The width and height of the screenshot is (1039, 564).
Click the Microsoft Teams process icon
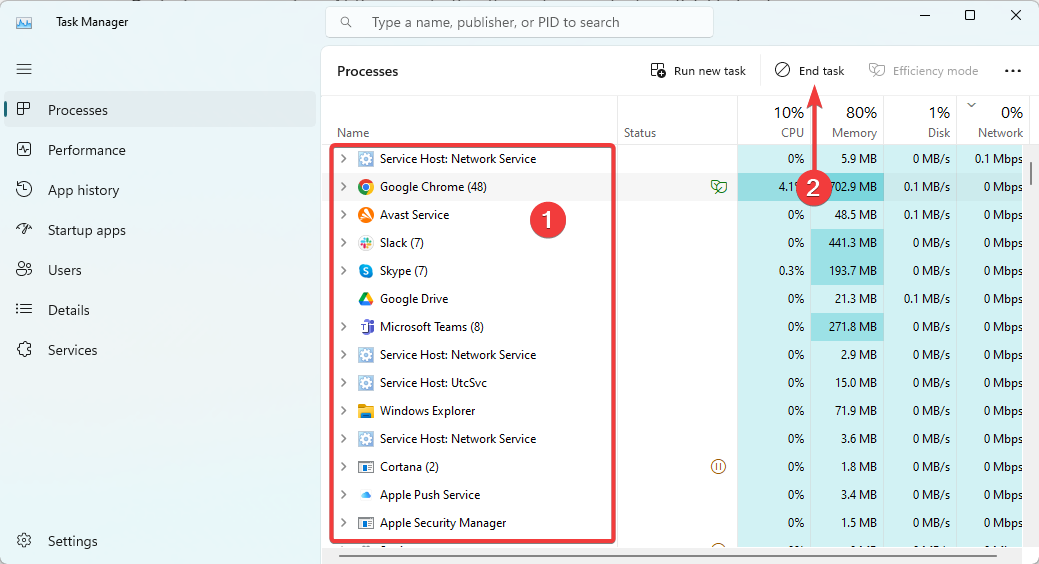point(366,327)
